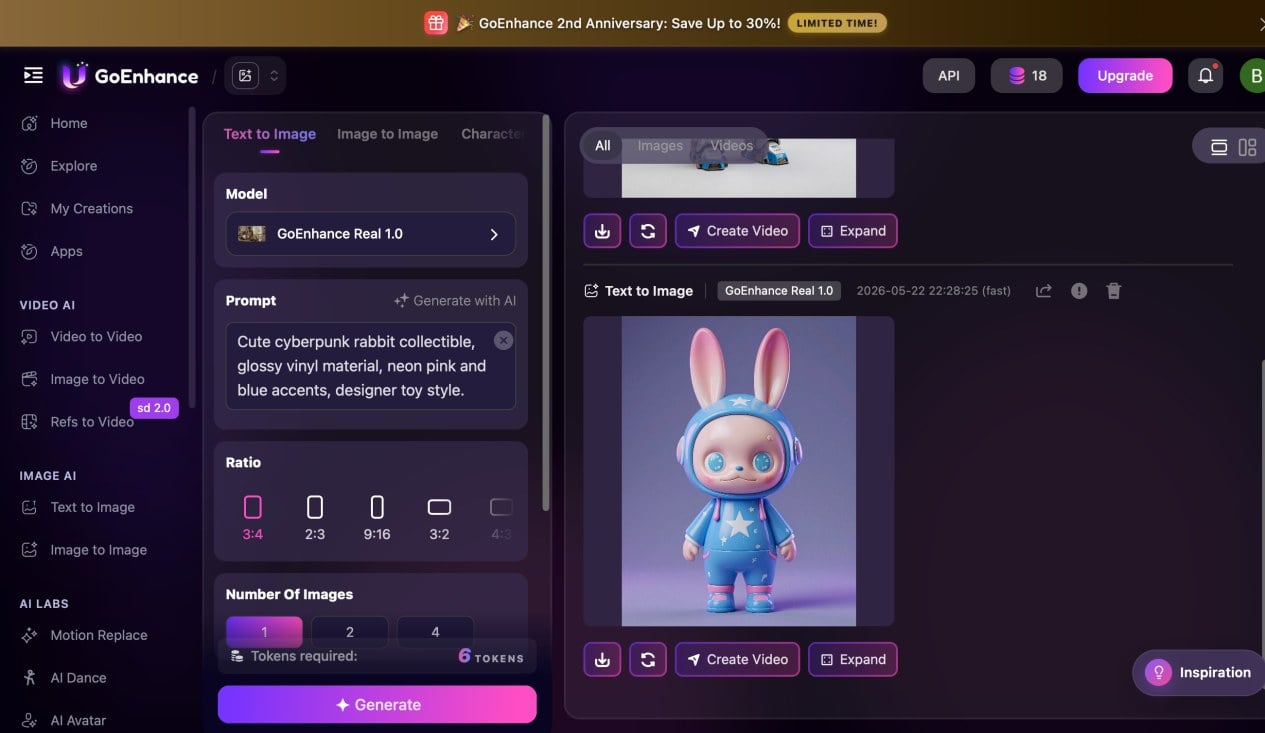Close the anniversary promotion banner
1265x733 pixels.
(1260, 23)
